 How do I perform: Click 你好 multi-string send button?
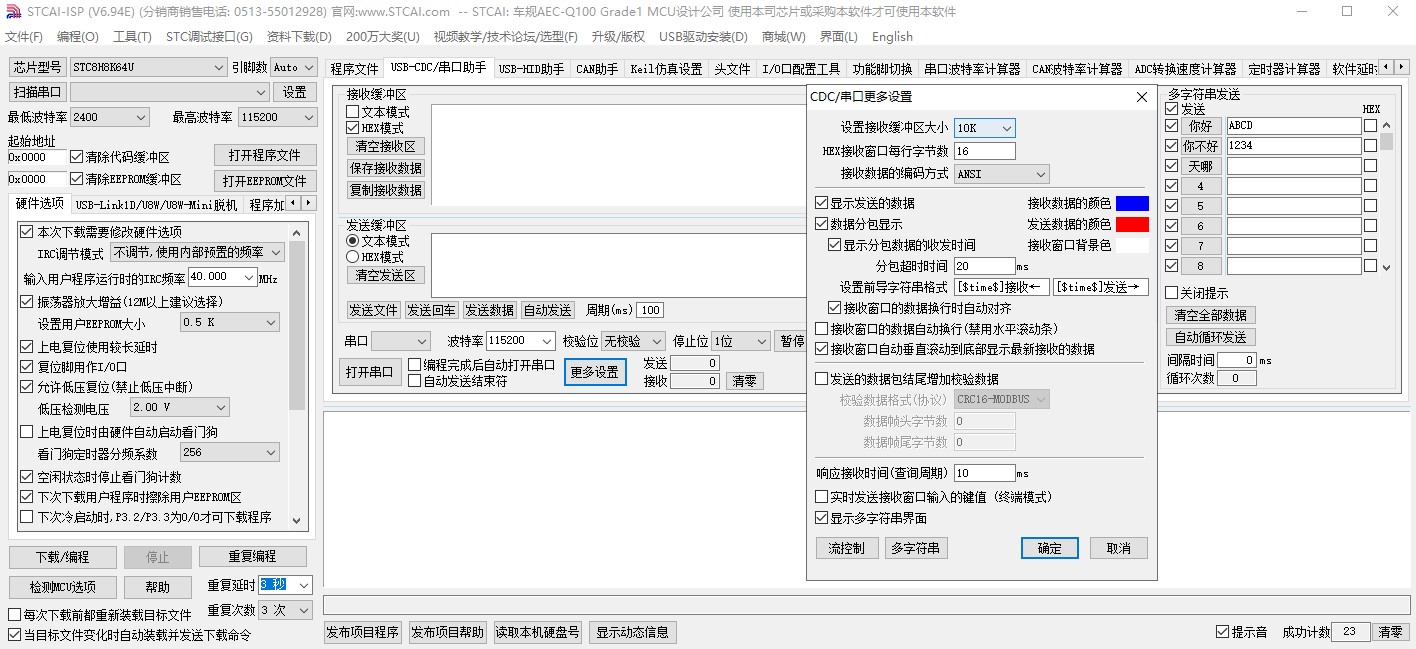[1201, 126]
